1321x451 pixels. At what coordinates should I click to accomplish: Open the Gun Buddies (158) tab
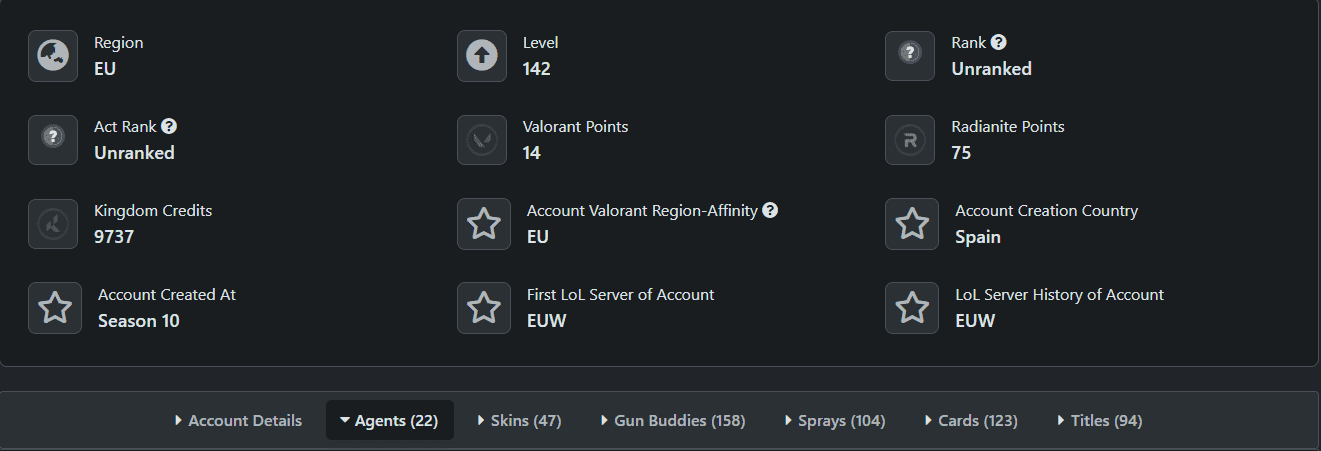673,421
